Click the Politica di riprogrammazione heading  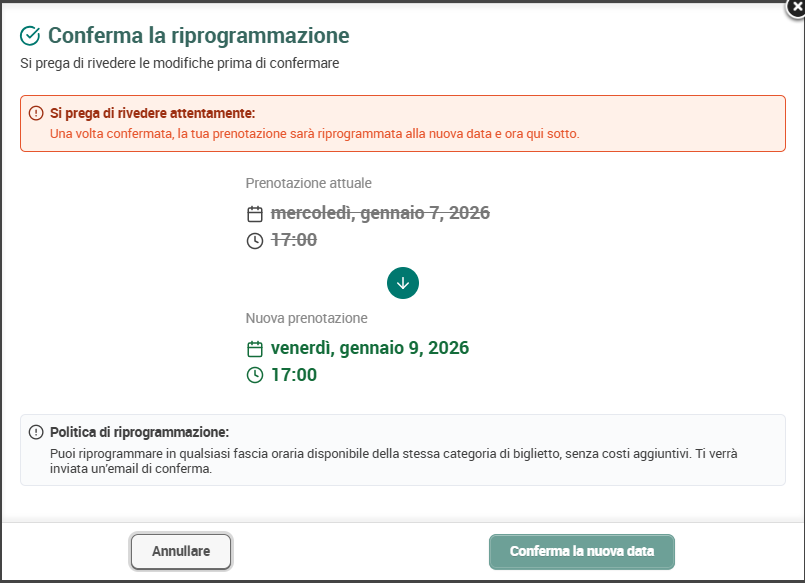(x=140, y=432)
